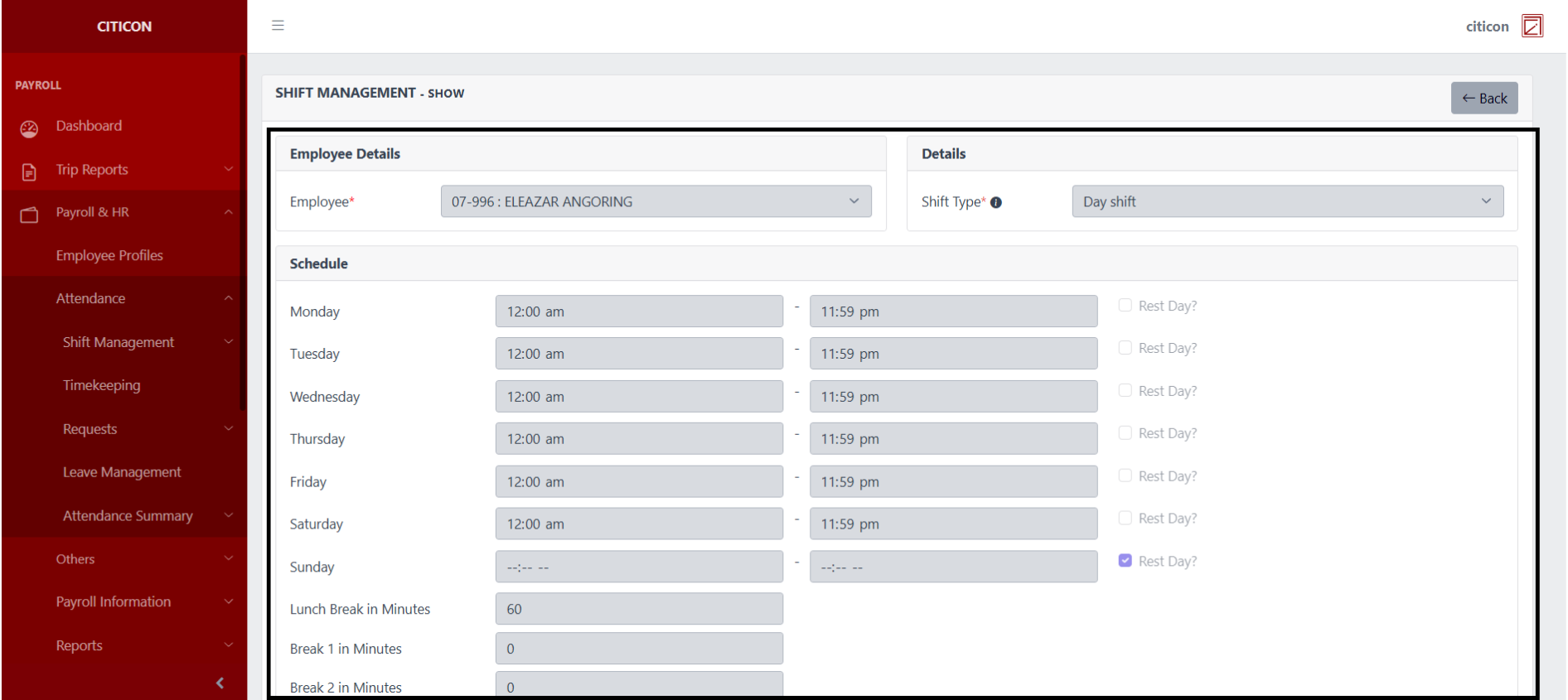
Task: Go to Timekeeping menu item
Action: (x=102, y=385)
